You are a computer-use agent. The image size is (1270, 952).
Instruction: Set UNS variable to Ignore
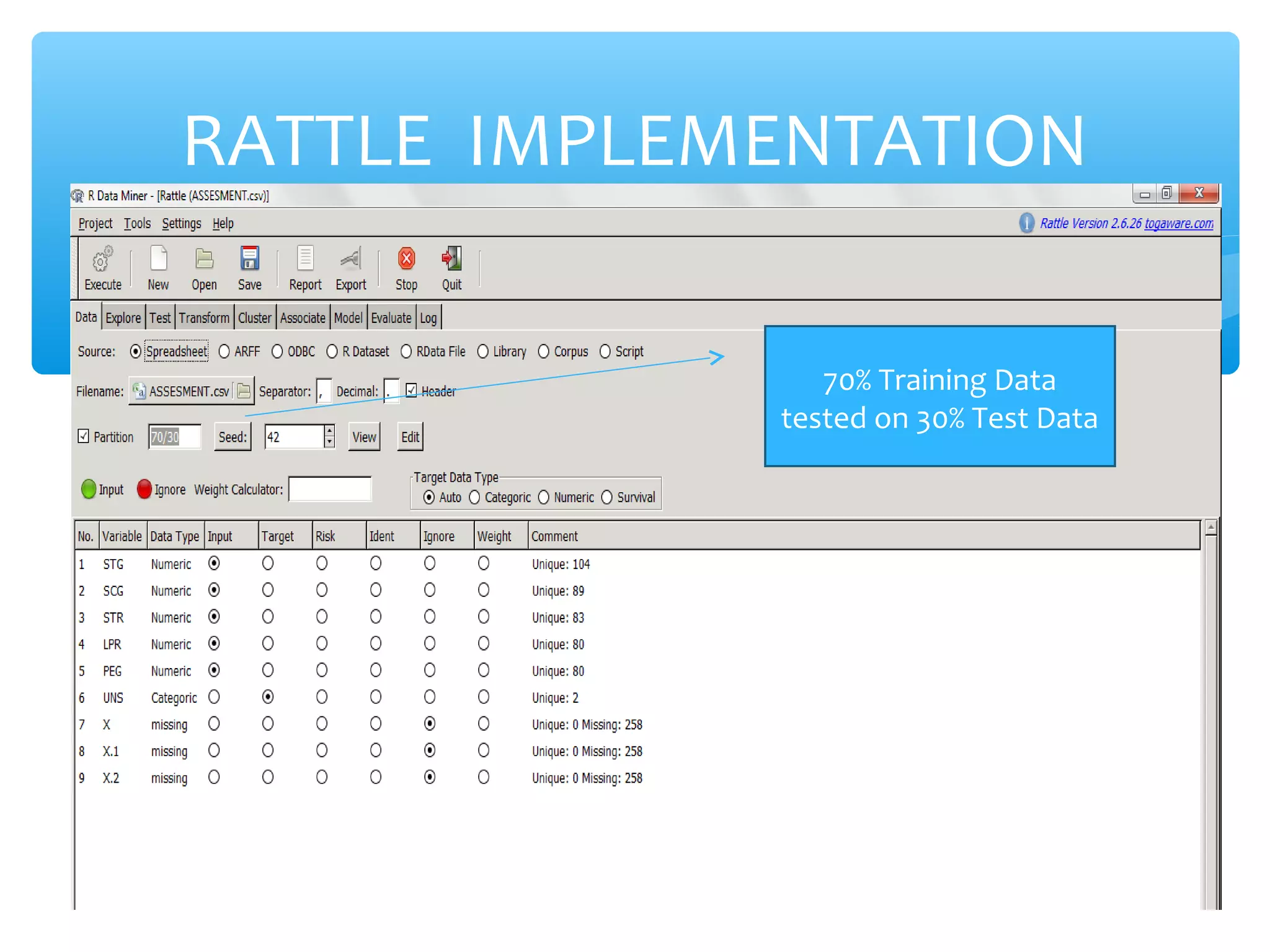pyautogui.click(x=429, y=697)
